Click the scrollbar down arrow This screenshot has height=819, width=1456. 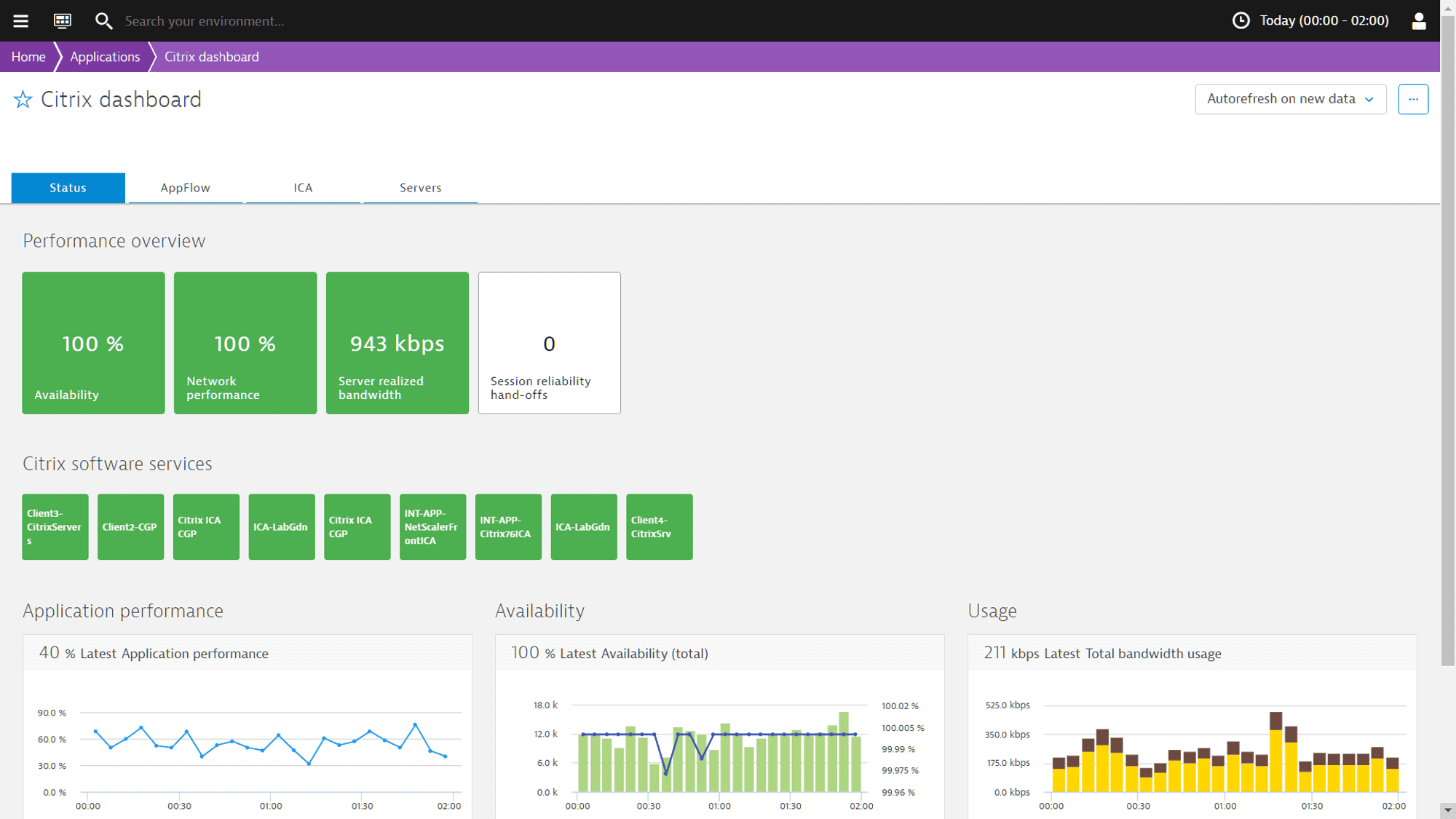[1448, 810]
